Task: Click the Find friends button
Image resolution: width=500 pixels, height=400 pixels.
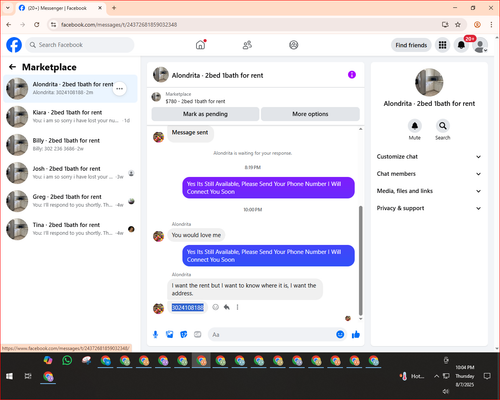Action: tap(411, 45)
